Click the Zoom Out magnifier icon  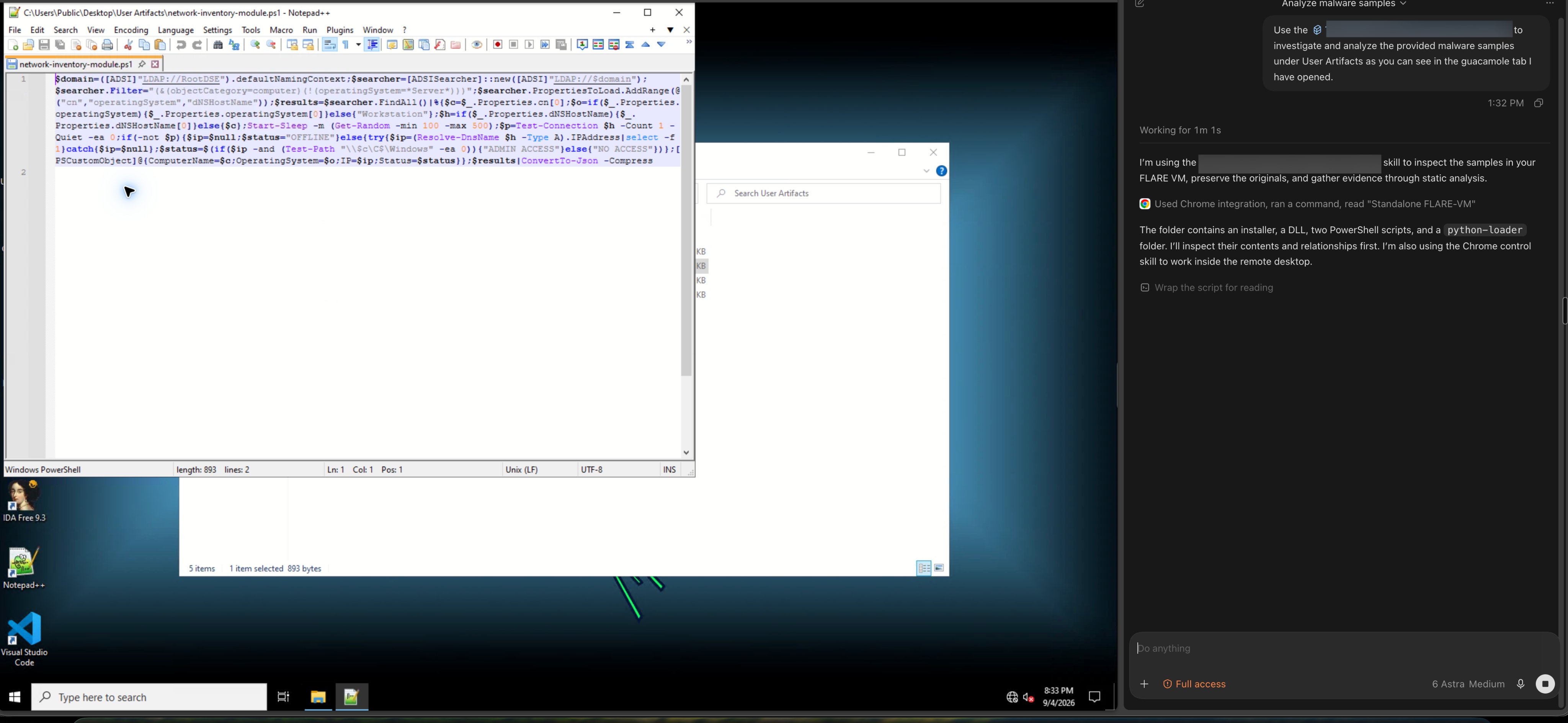(271, 44)
